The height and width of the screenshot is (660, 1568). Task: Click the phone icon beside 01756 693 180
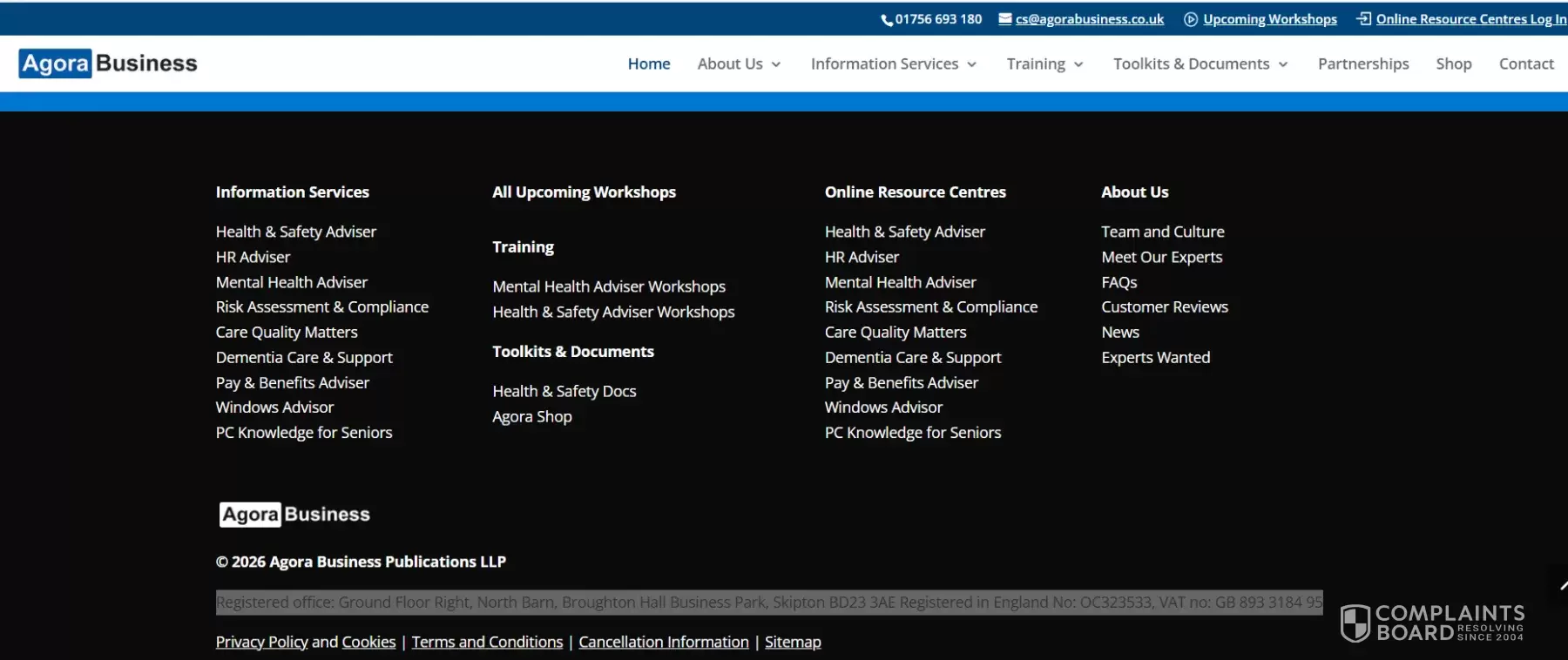[886, 20]
